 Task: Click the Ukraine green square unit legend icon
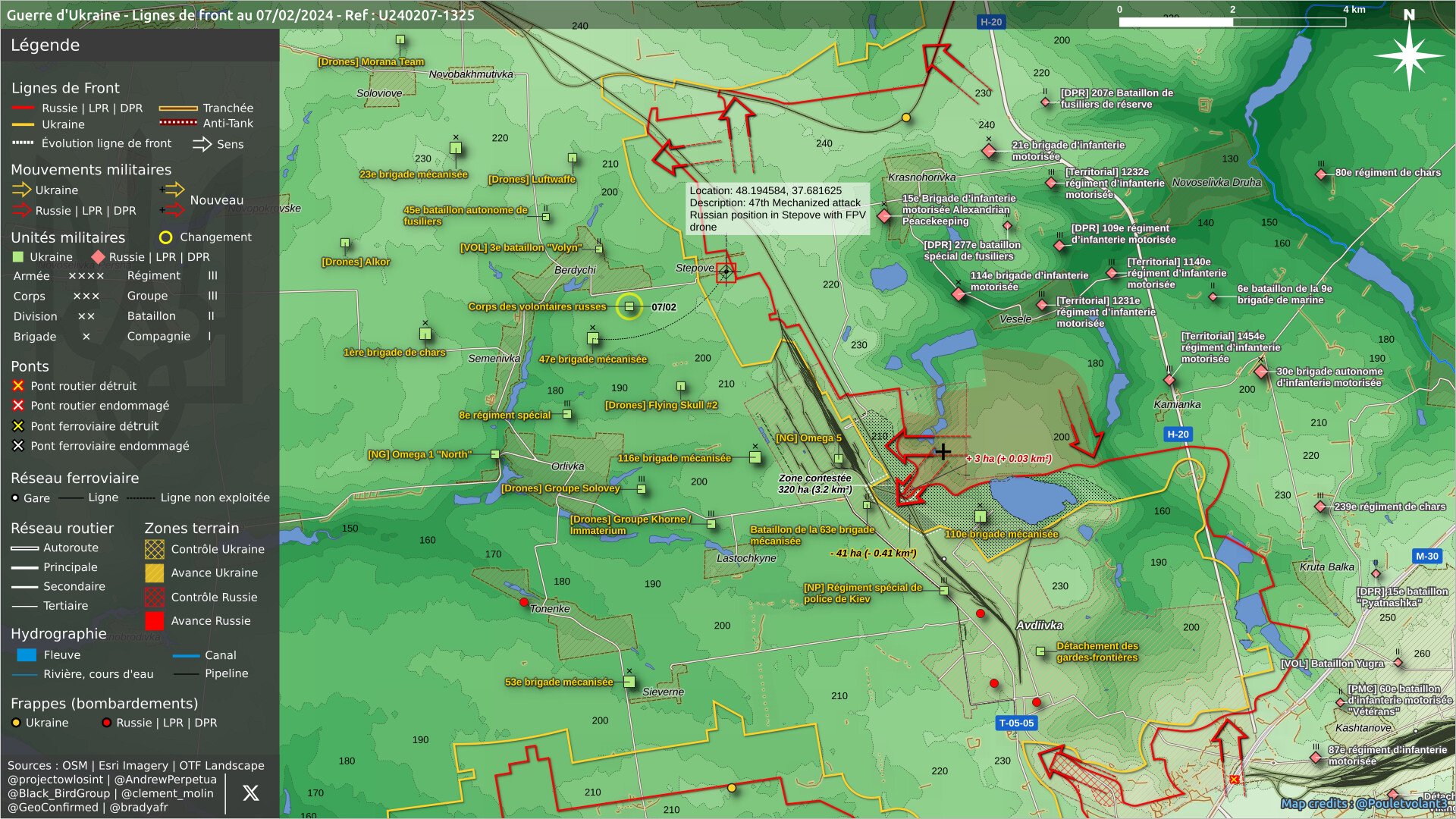pyautogui.click(x=18, y=257)
